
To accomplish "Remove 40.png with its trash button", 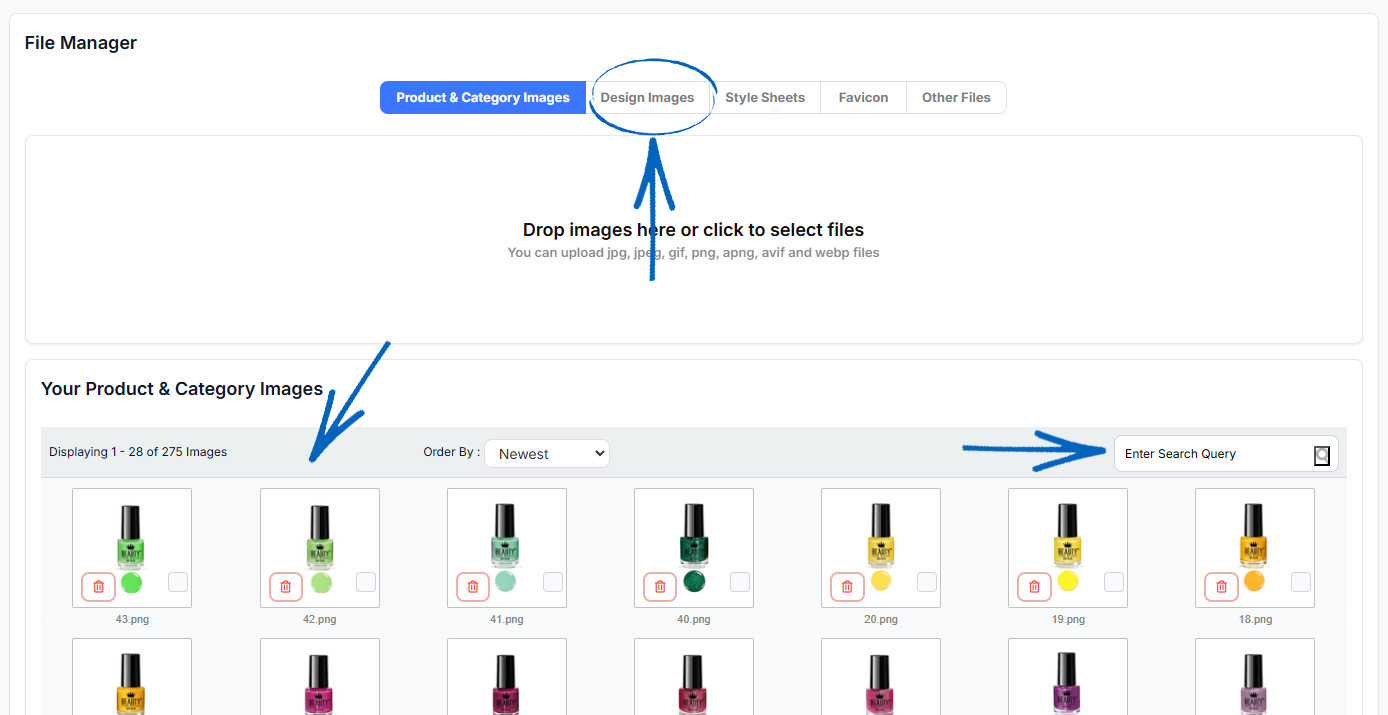I will pyautogui.click(x=660, y=587).
